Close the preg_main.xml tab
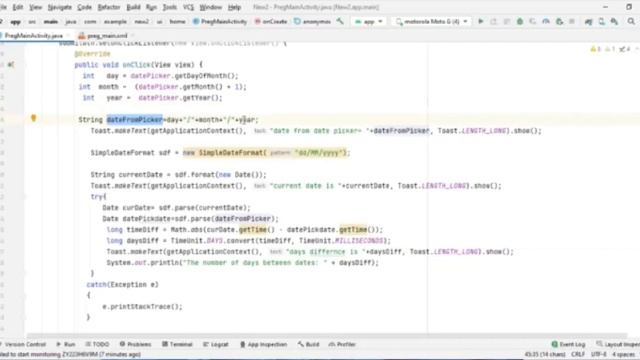This screenshot has height=360, width=640. pos(132,36)
